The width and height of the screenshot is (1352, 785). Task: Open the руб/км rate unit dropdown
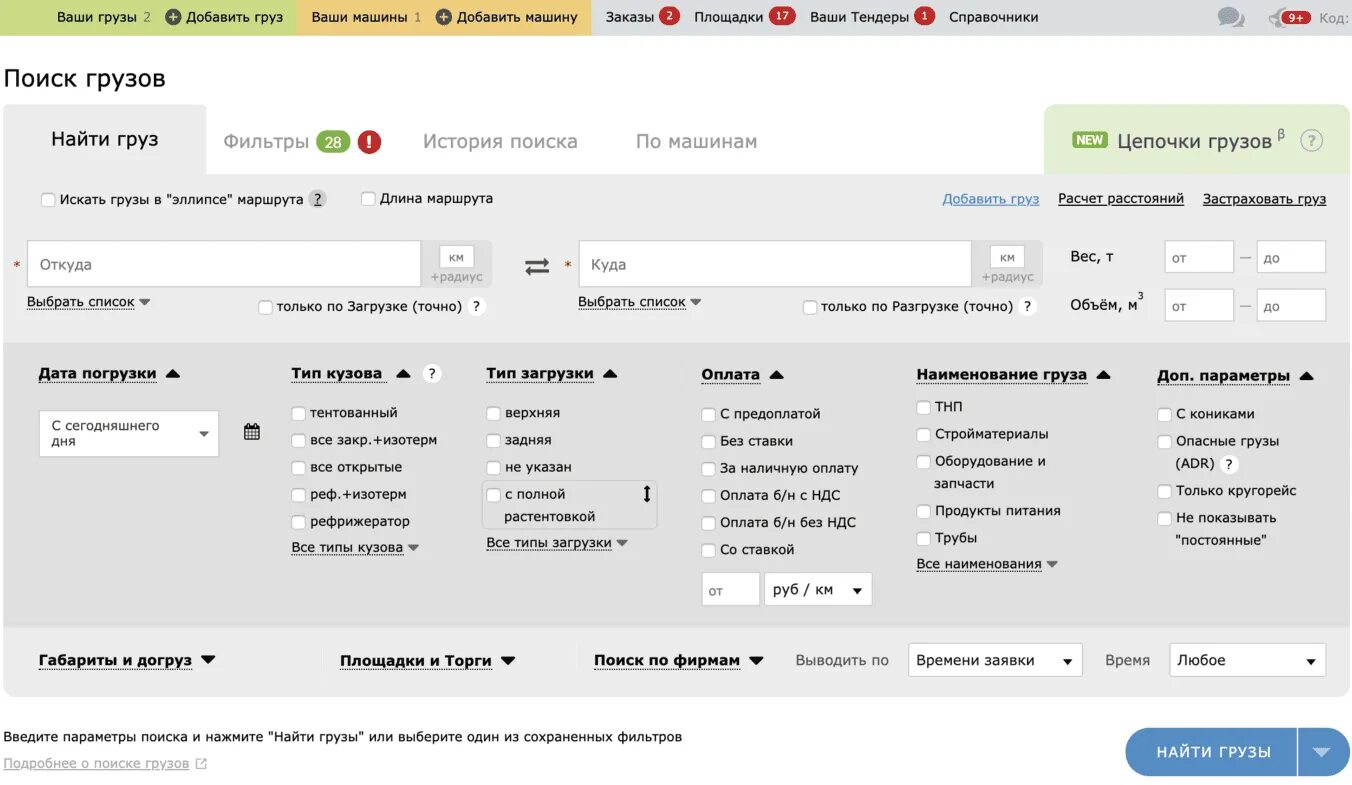818,589
